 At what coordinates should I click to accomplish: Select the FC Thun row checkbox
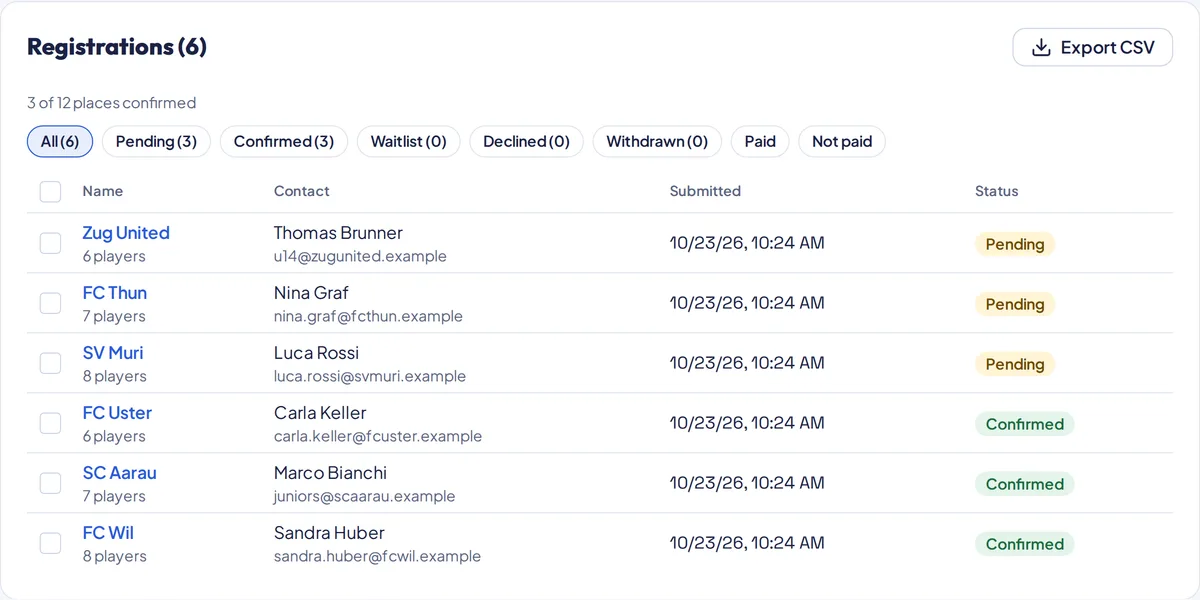[50, 303]
